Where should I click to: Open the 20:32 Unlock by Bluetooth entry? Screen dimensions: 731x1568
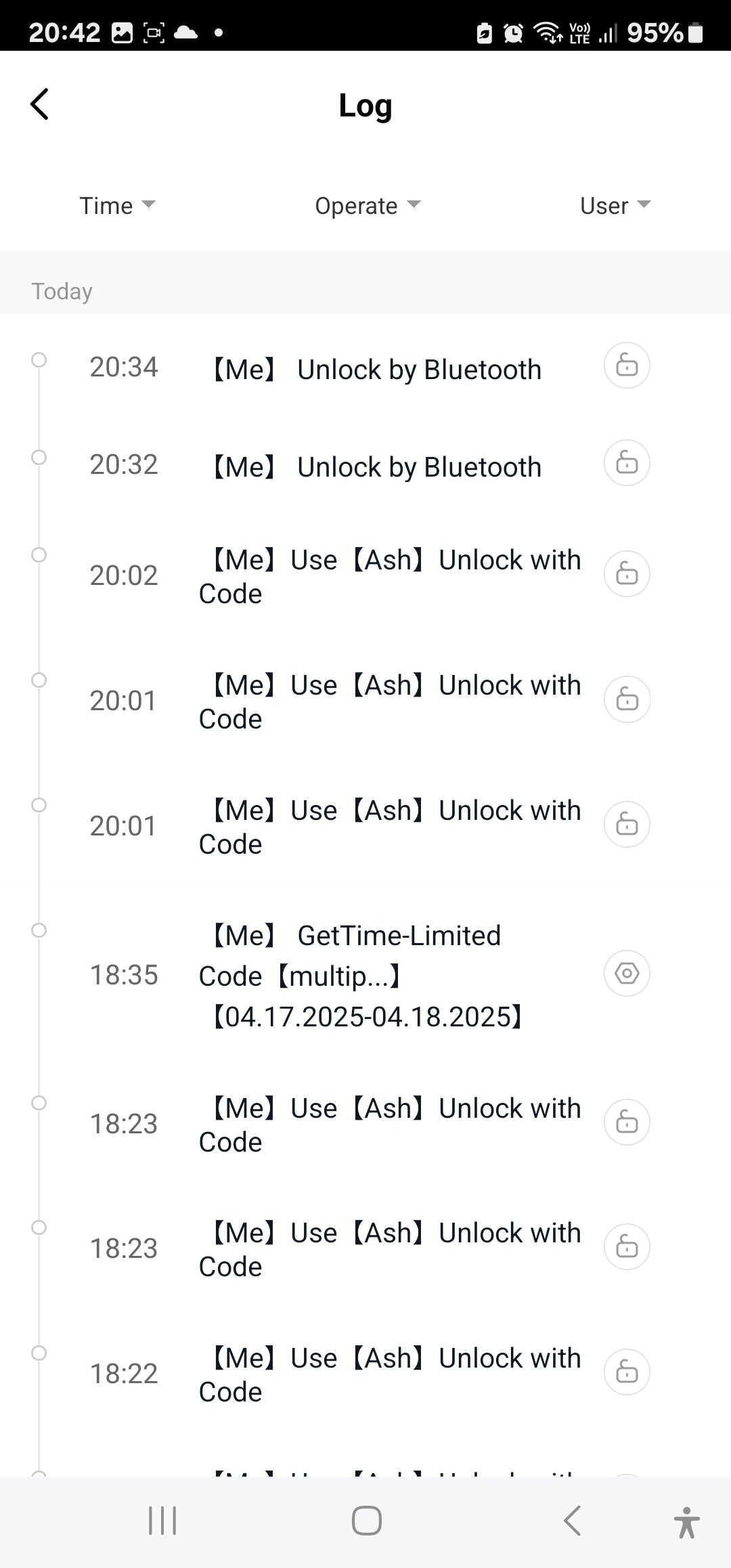click(376, 467)
